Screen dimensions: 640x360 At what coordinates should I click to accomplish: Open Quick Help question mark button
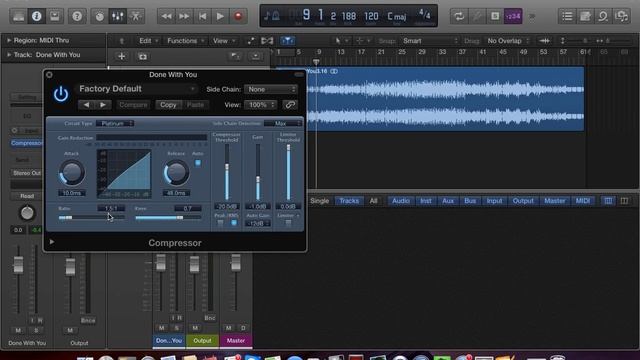pyautogui.click(x=77, y=16)
